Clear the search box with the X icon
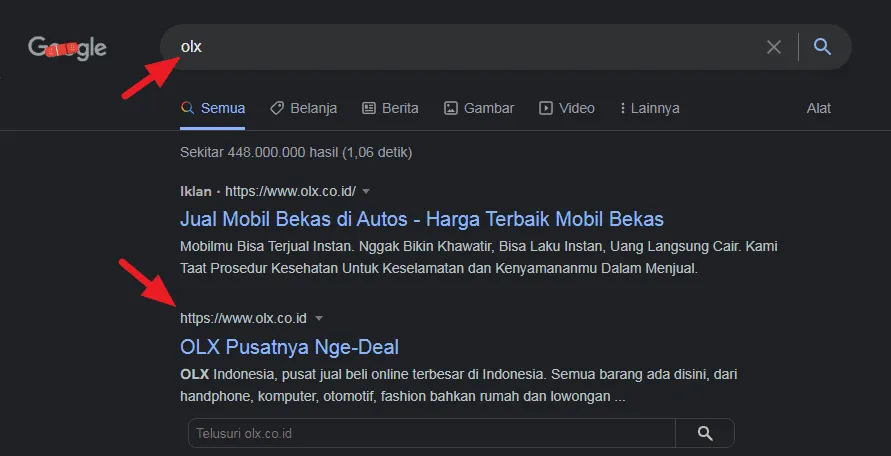 (x=773, y=47)
